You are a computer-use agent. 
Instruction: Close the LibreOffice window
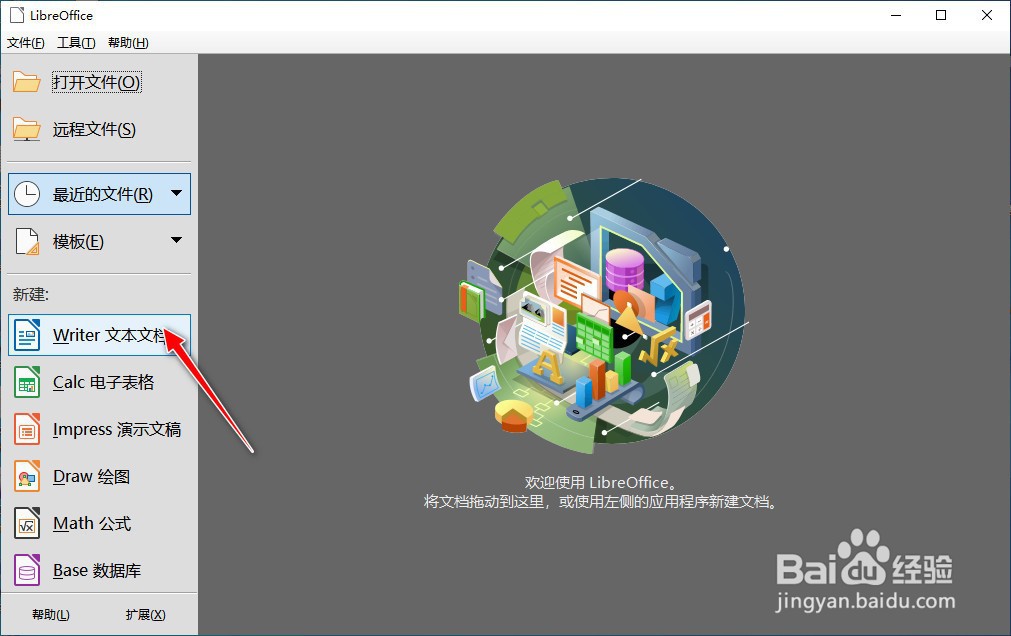(x=986, y=15)
